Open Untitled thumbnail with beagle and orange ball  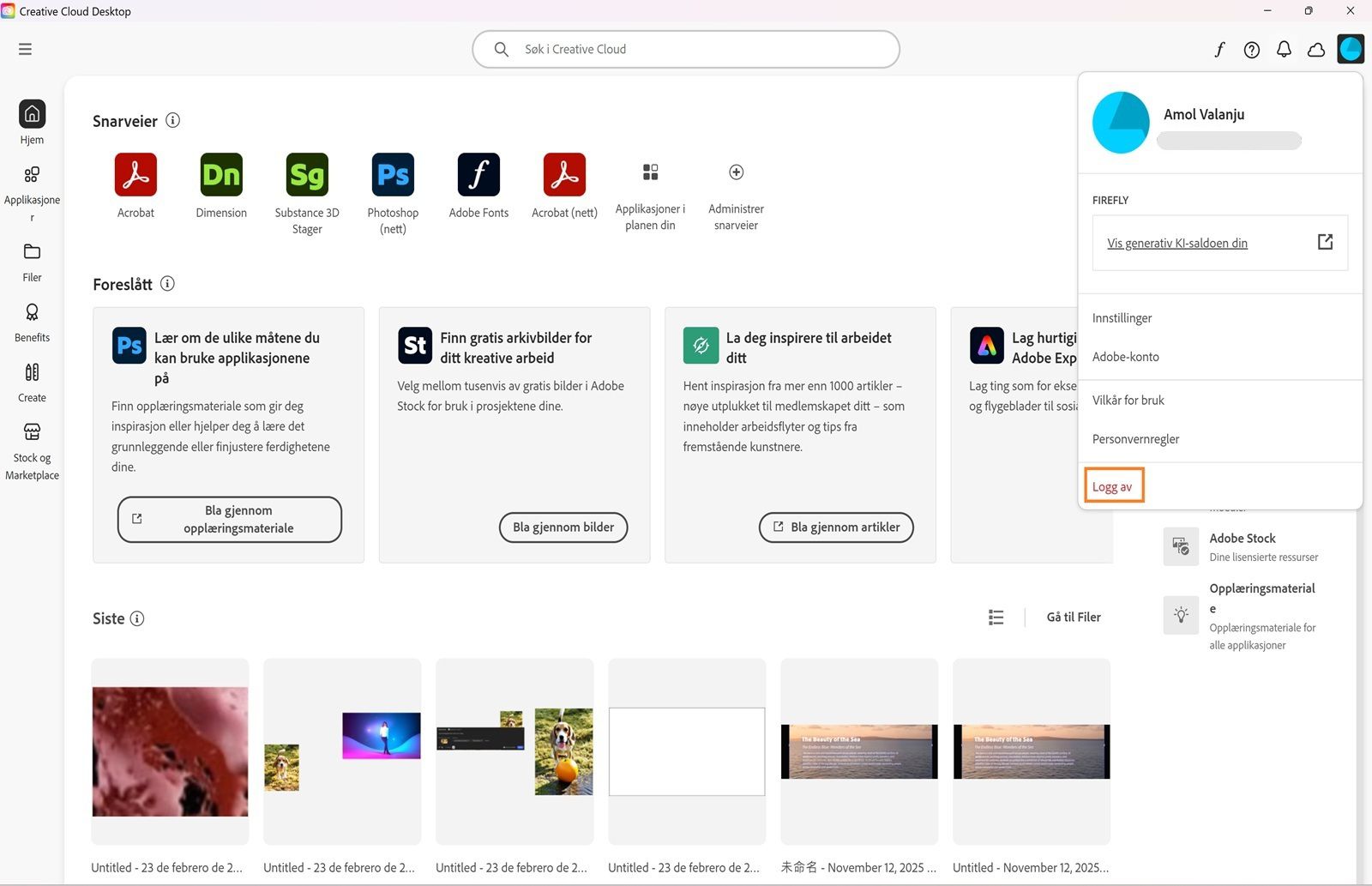pos(514,751)
